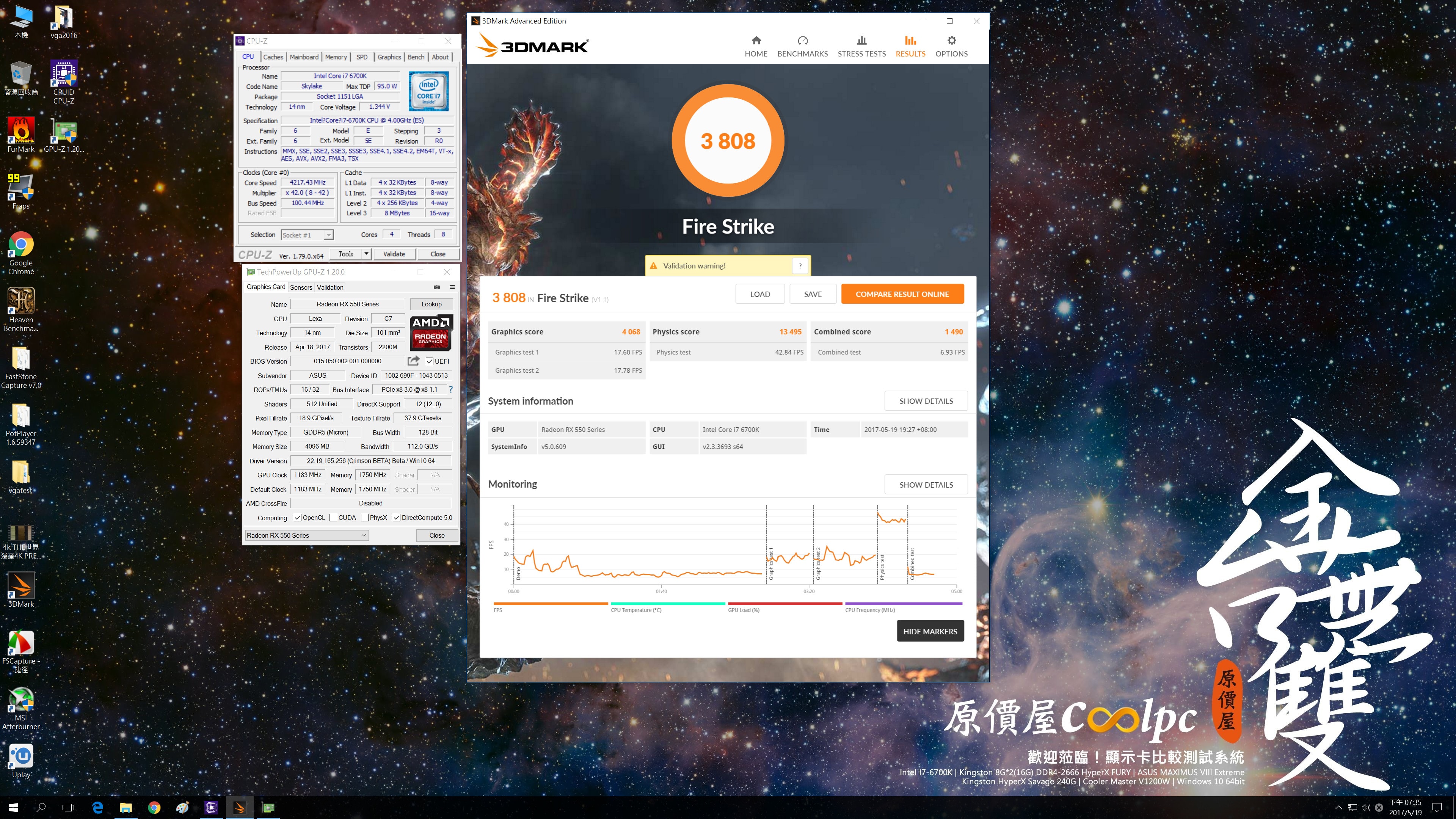
Task: Select the Fraps desktop icon
Action: coord(21,191)
